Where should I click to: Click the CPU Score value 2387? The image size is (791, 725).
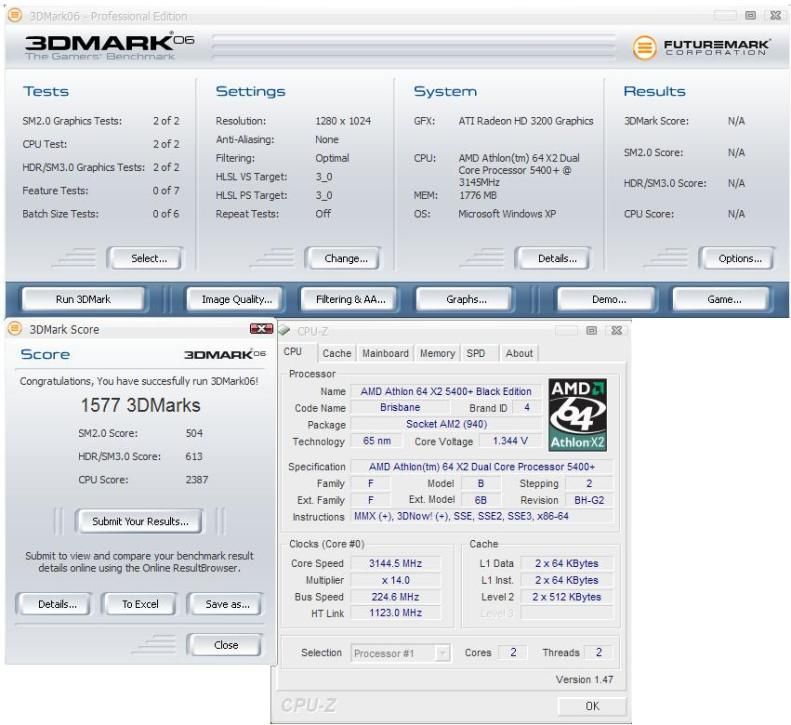(197, 479)
